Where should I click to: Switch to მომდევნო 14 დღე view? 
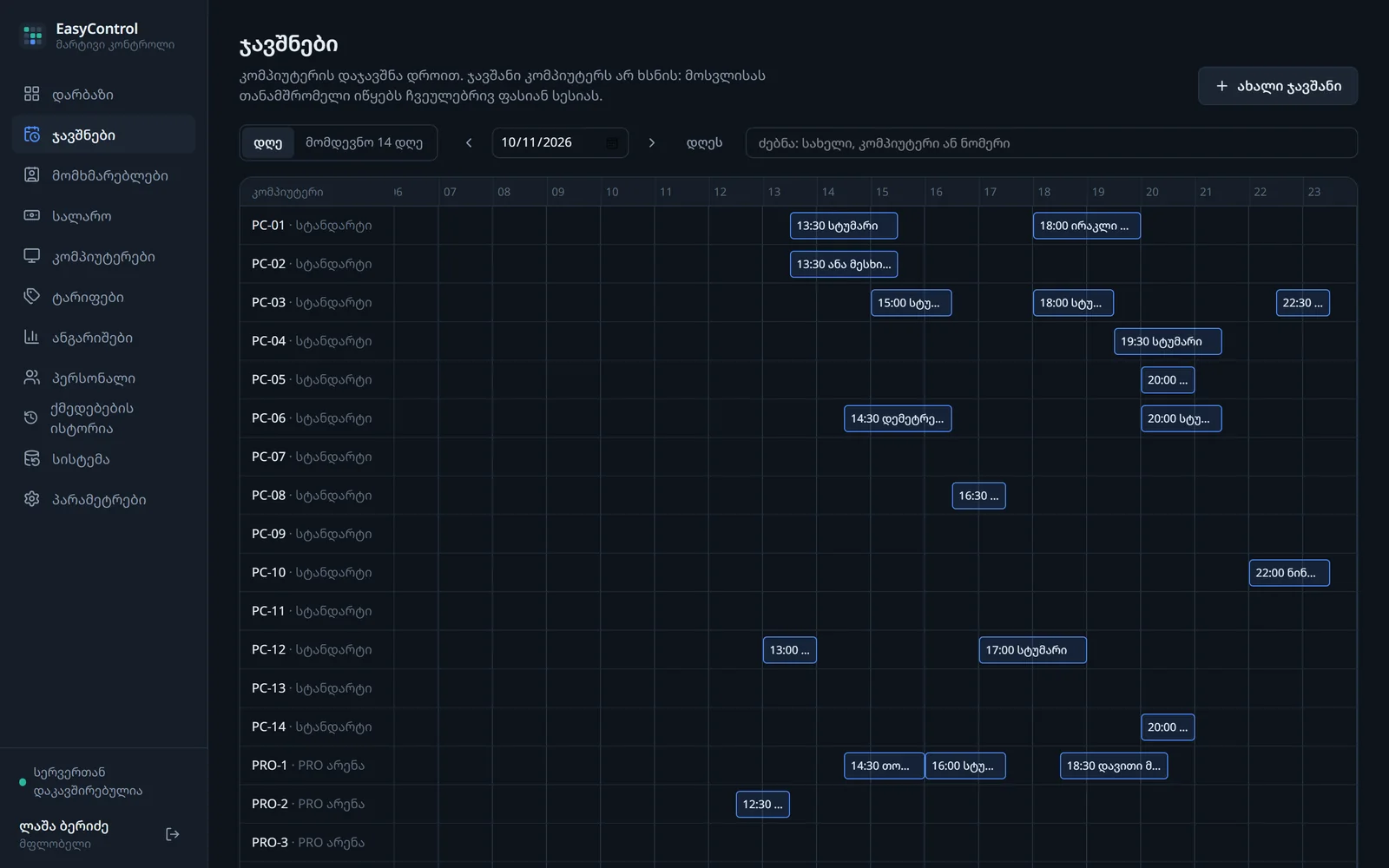coord(364,143)
